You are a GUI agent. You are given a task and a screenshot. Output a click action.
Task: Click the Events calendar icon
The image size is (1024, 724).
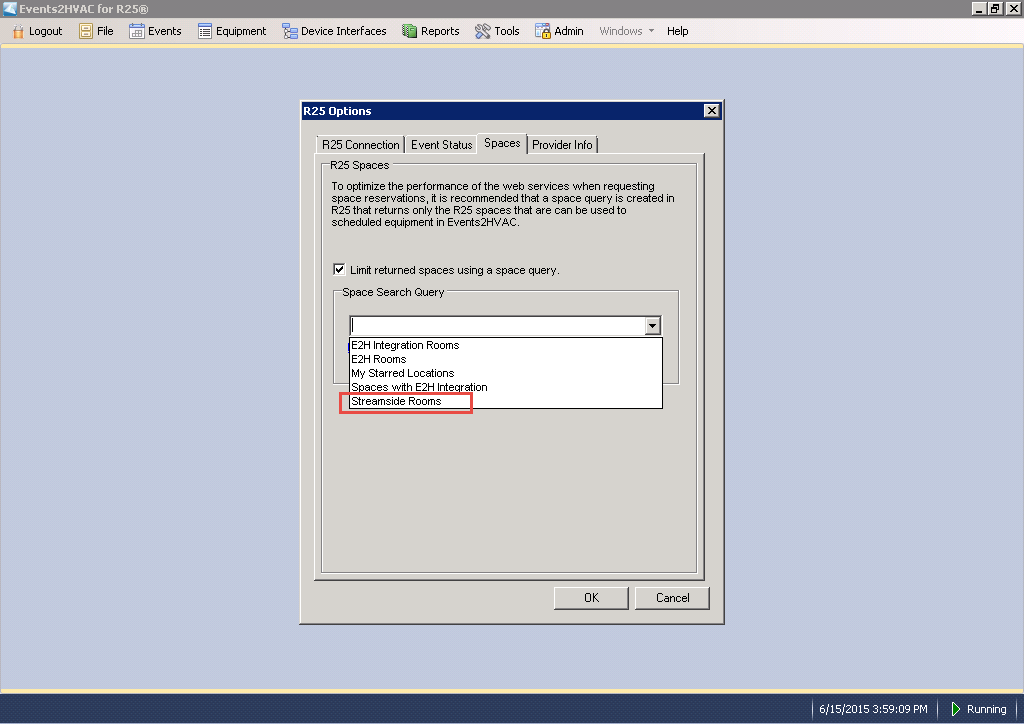click(136, 31)
